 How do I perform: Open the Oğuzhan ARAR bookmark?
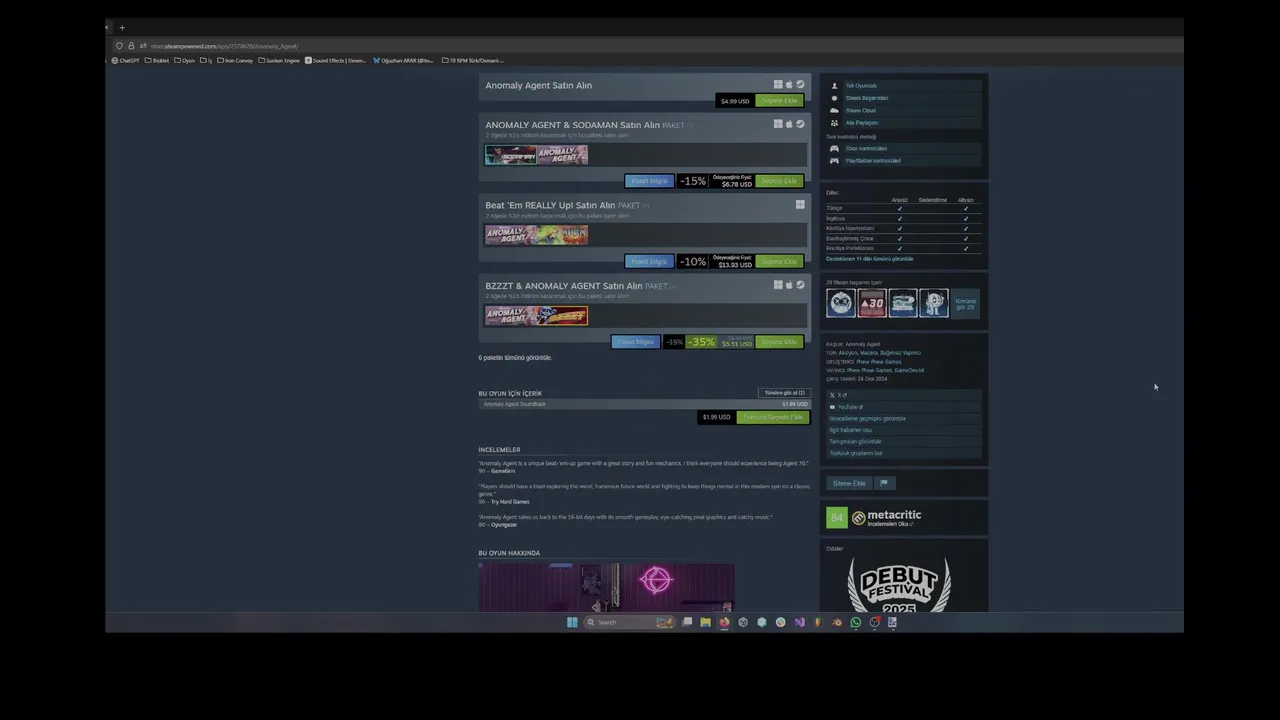(403, 60)
